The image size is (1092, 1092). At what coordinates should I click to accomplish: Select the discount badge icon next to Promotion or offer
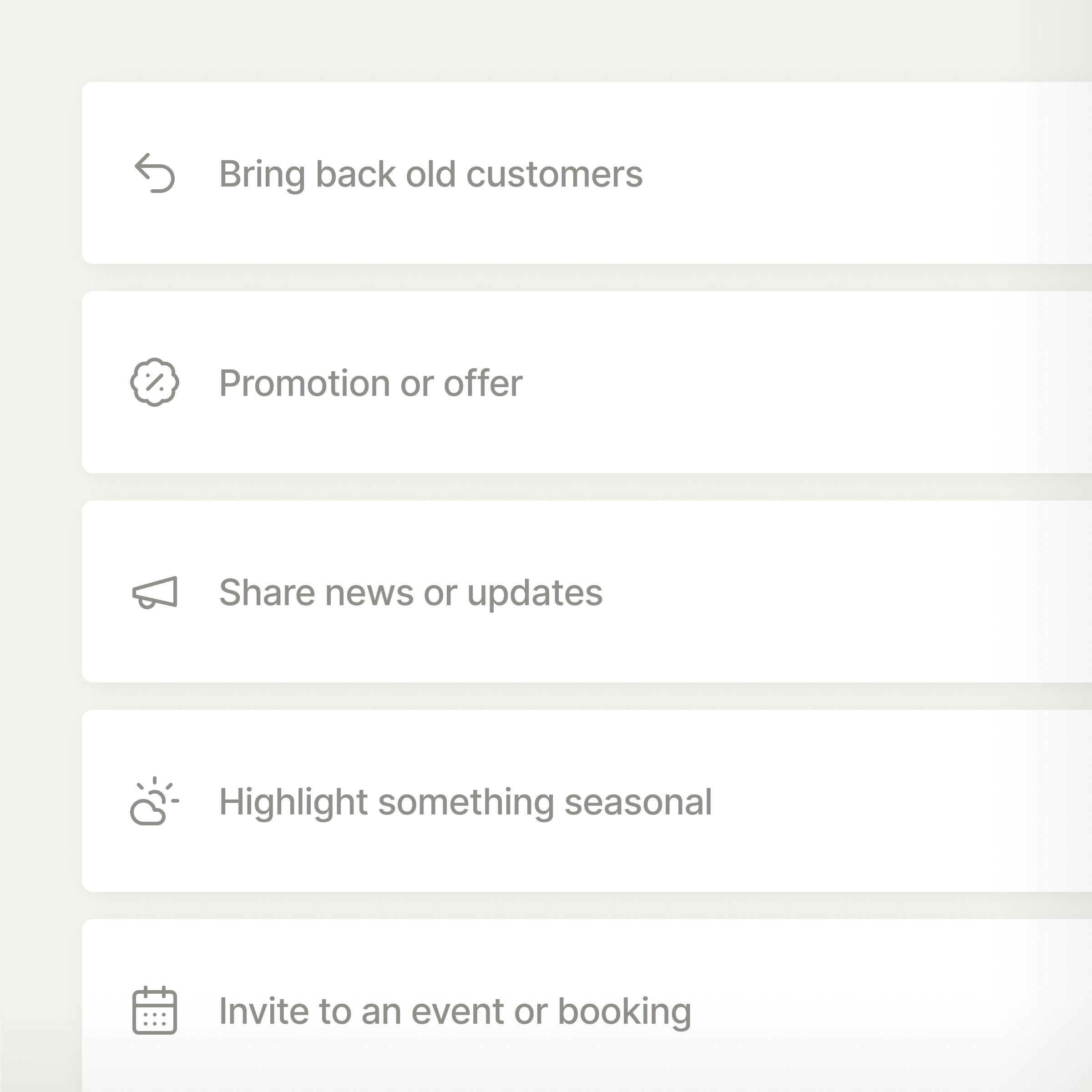(154, 383)
